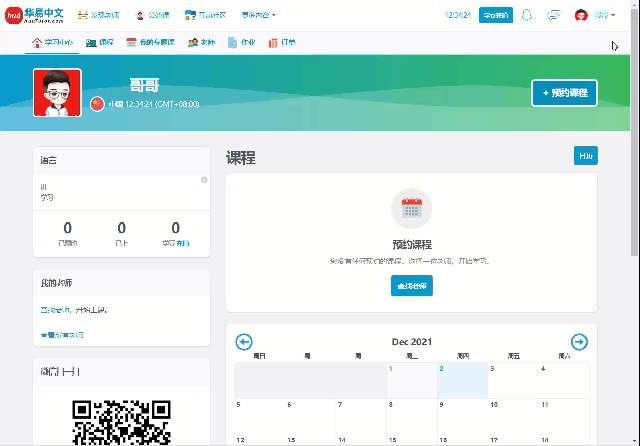Go to previous month with left arrow
The image size is (640, 446).
[x=244, y=342]
